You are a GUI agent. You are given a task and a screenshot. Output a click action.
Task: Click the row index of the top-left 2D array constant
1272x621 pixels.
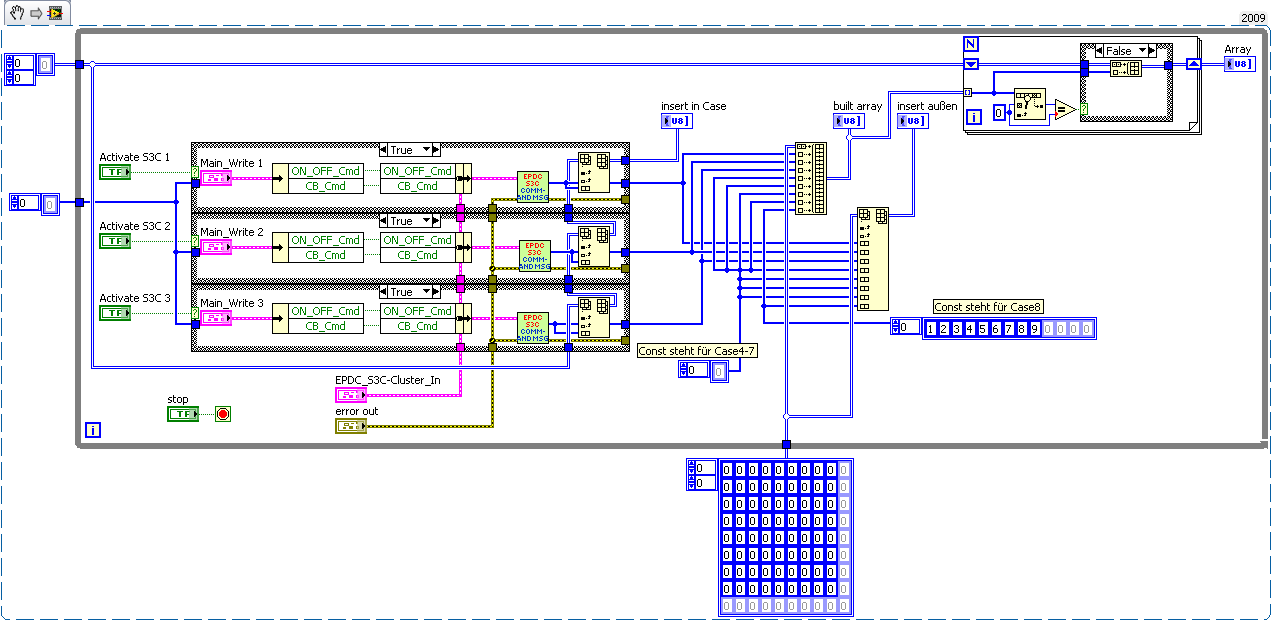(x=22, y=64)
